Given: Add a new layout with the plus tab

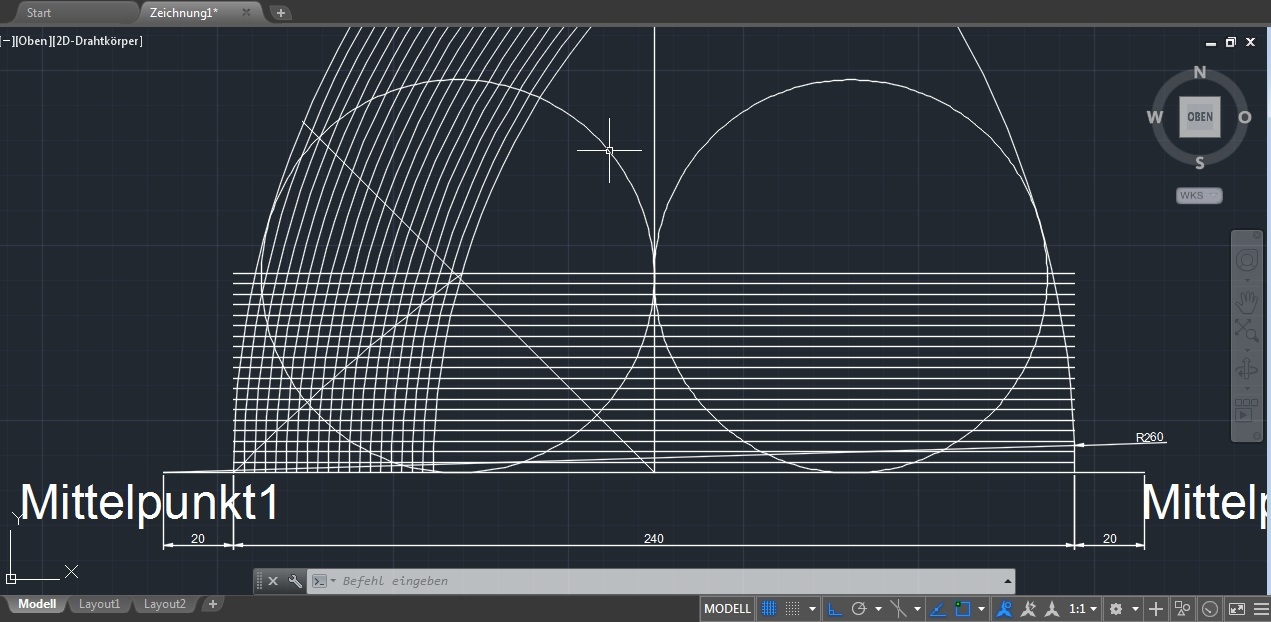Looking at the screenshot, I should [213, 604].
